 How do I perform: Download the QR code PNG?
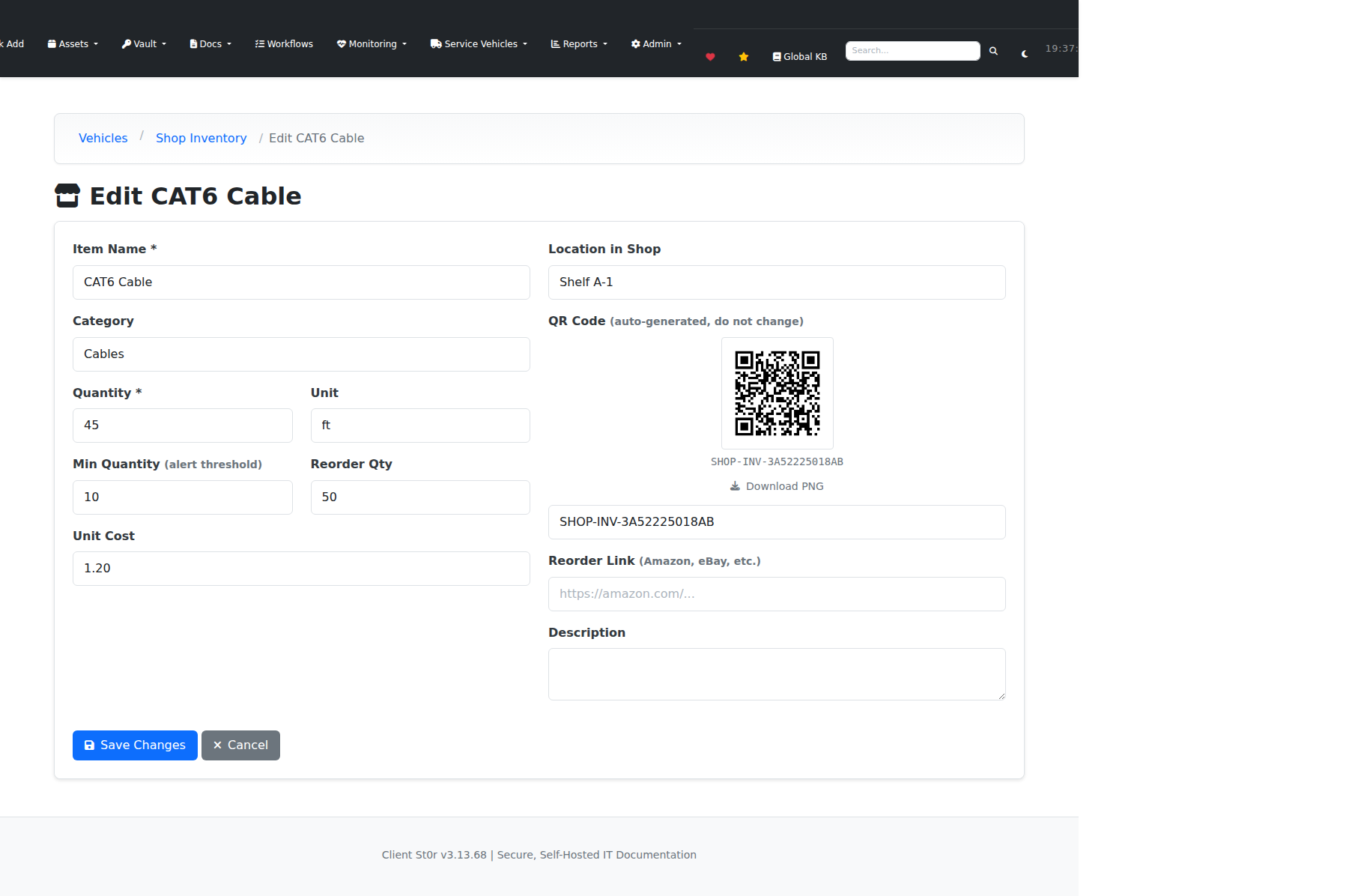pos(777,486)
